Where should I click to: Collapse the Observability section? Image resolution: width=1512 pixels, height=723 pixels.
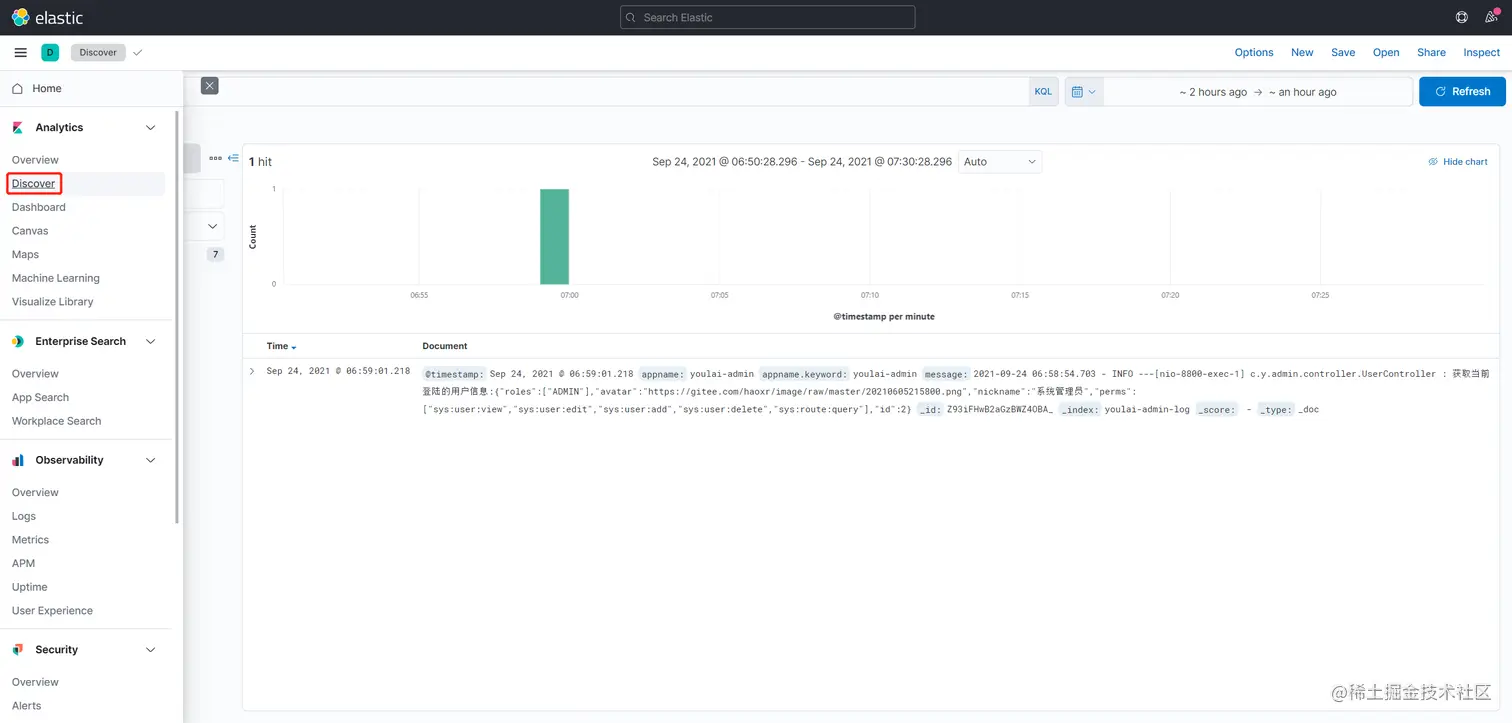pyautogui.click(x=151, y=460)
